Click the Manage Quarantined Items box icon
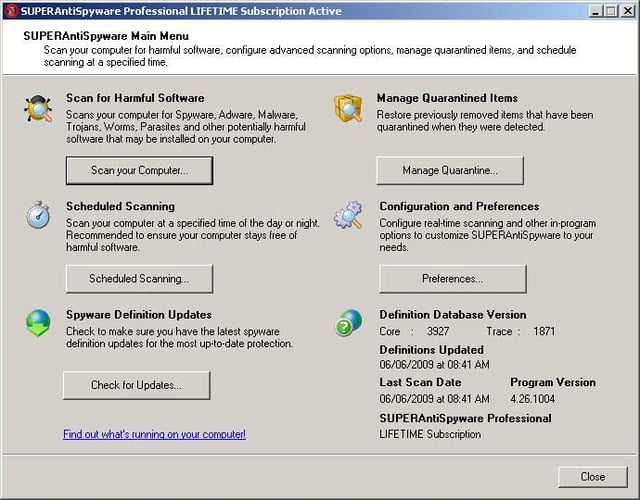The height and width of the screenshot is (500, 640). pos(348,108)
